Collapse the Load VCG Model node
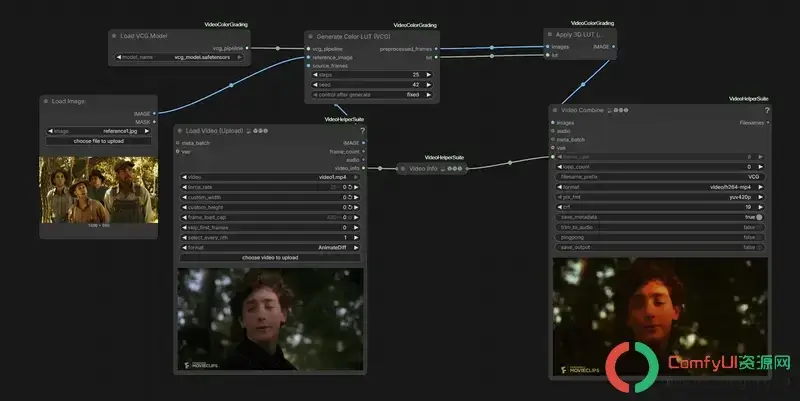 tap(114, 36)
